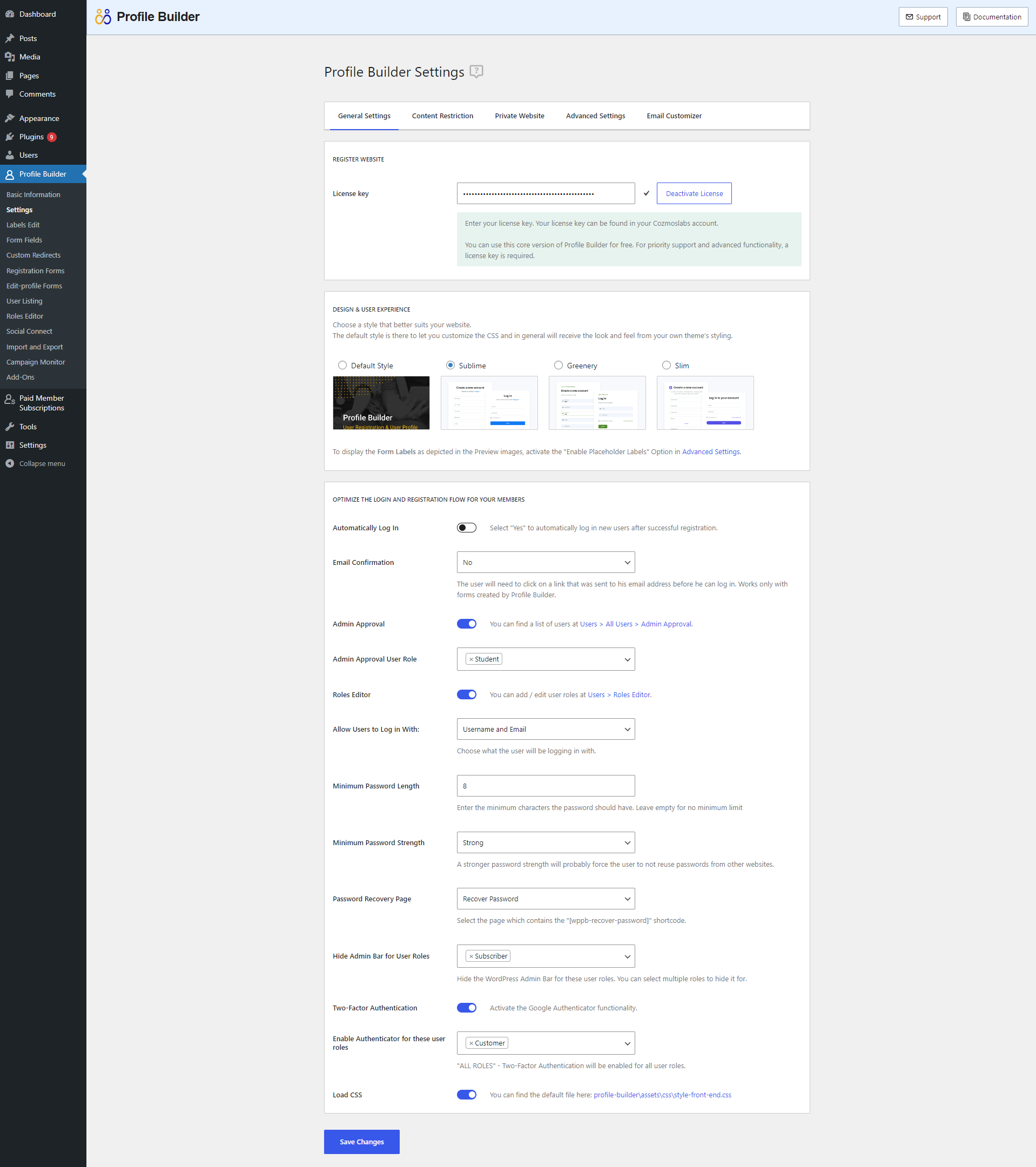Click the Paid Member Subscriptions icon
The width and height of the screenshot is (1036, 1167).
tap(10, 399)
